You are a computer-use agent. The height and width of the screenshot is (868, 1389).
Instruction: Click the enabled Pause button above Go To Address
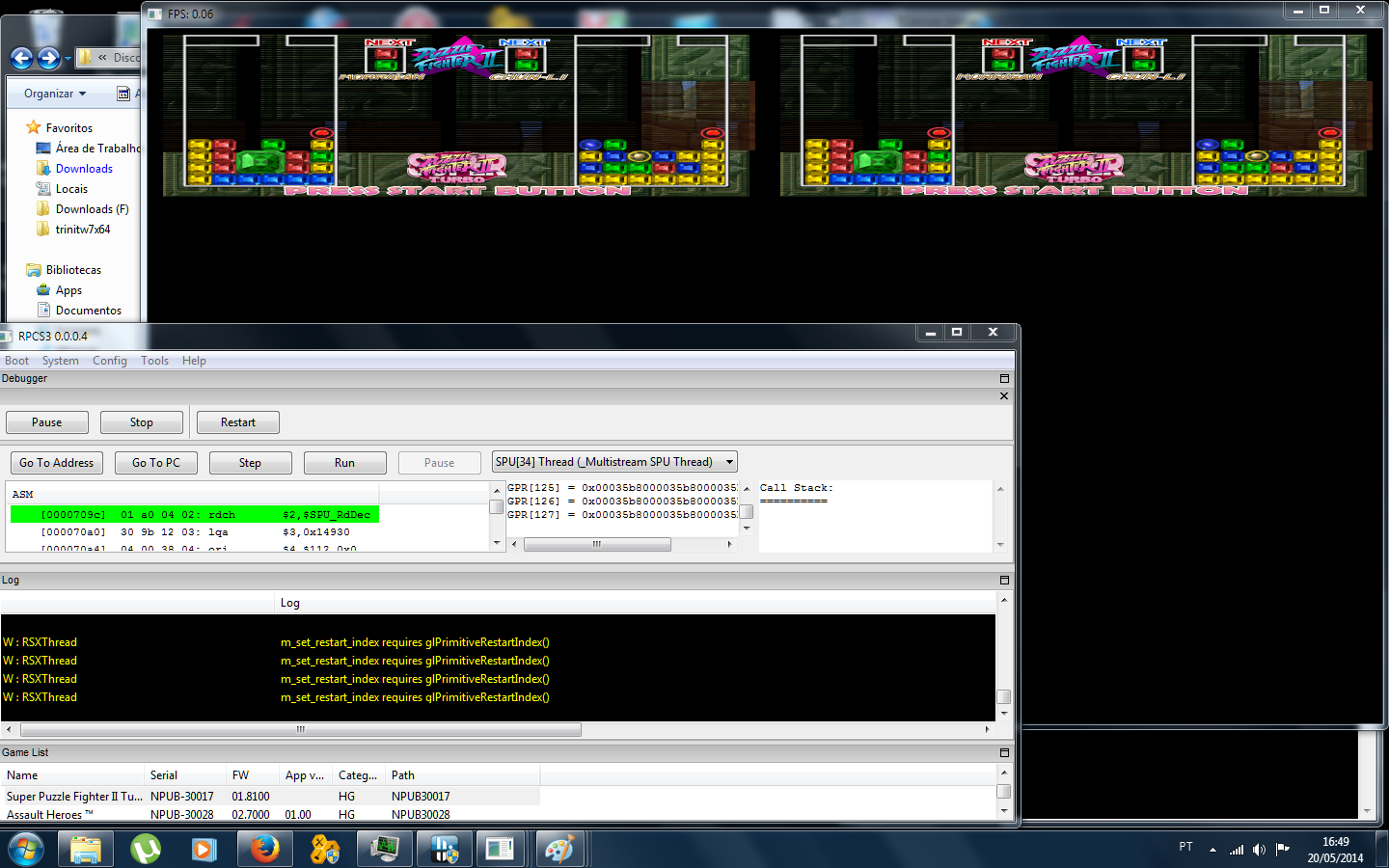coord(46,422)
